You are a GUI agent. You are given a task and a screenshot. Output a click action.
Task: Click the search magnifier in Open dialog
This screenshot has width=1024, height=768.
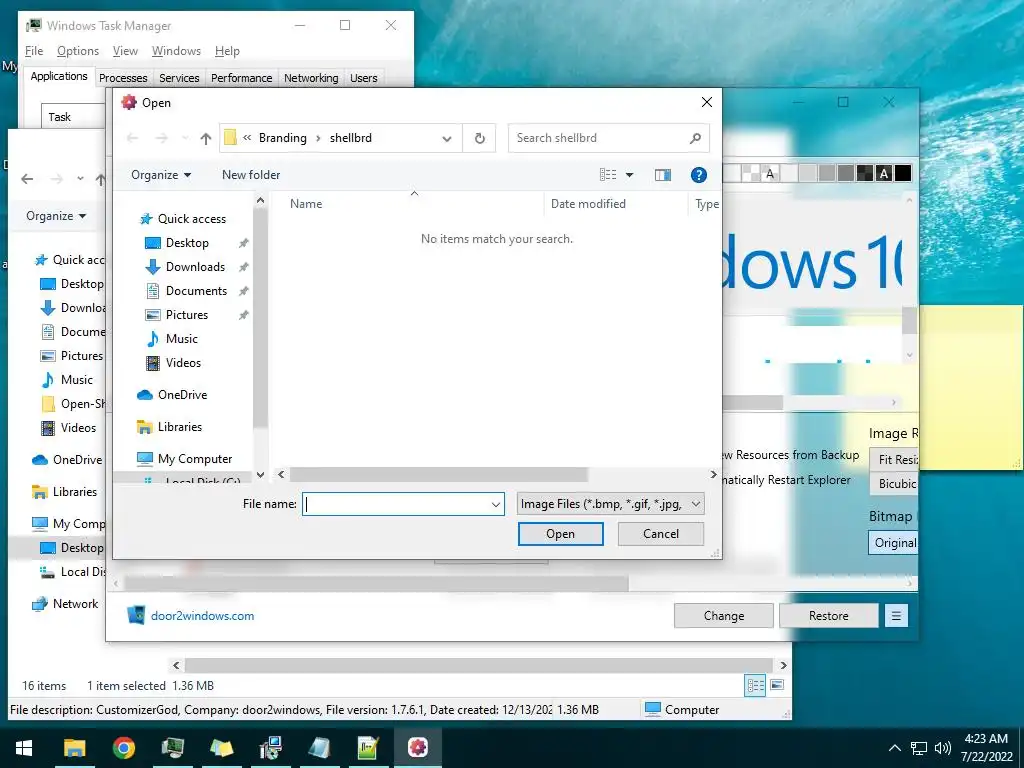[x=696, y=138]
